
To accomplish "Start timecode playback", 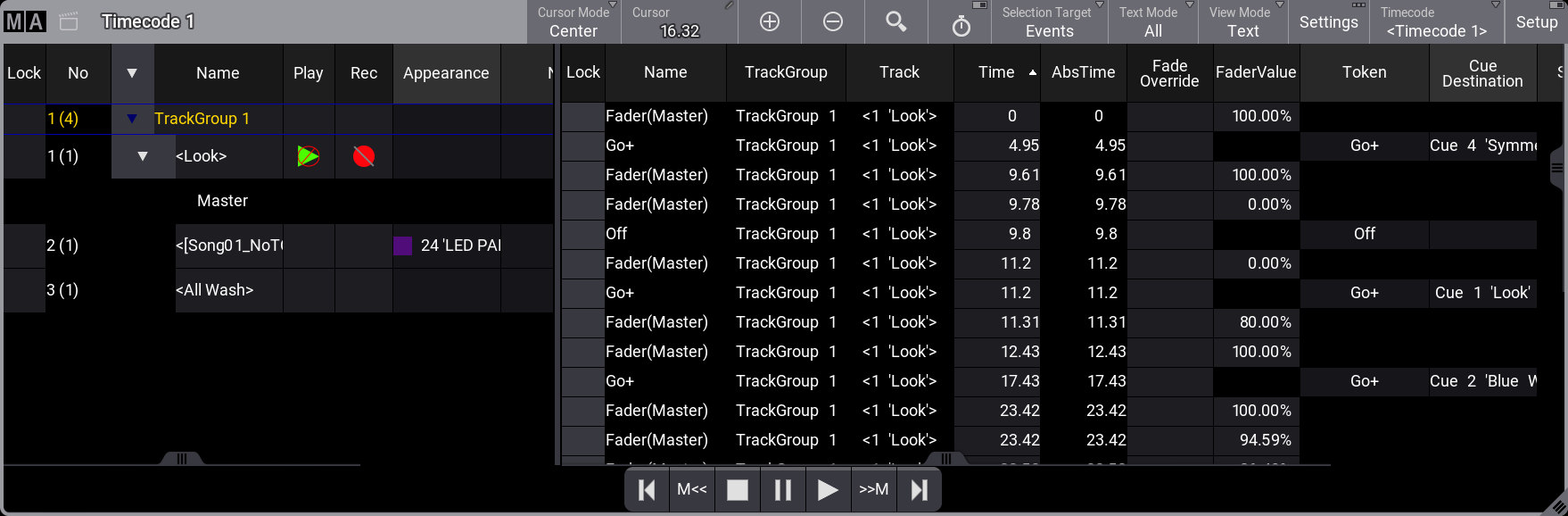I will click(828, 489).
